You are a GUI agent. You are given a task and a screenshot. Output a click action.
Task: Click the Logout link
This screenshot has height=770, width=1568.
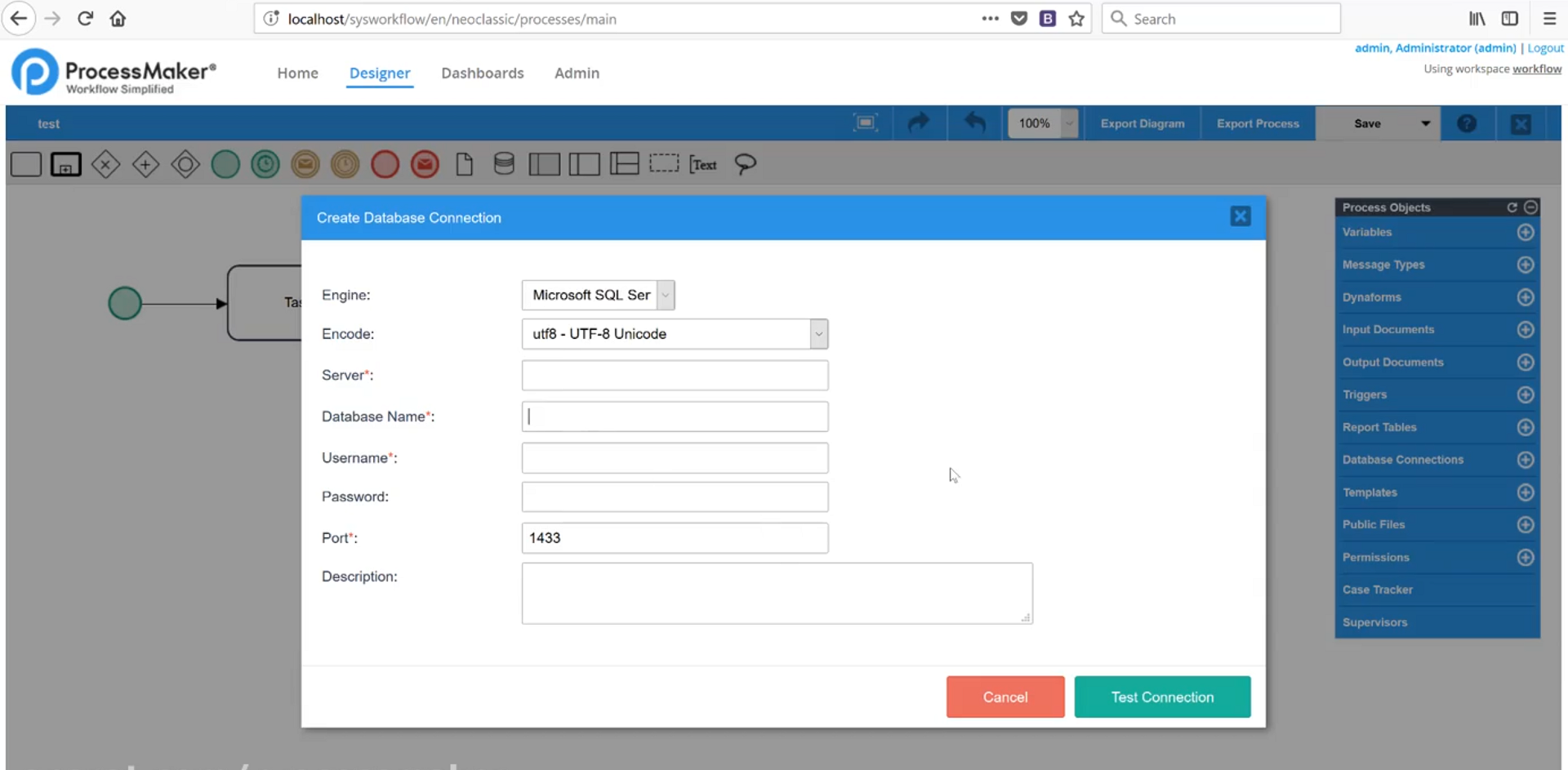coord(1545,48)
